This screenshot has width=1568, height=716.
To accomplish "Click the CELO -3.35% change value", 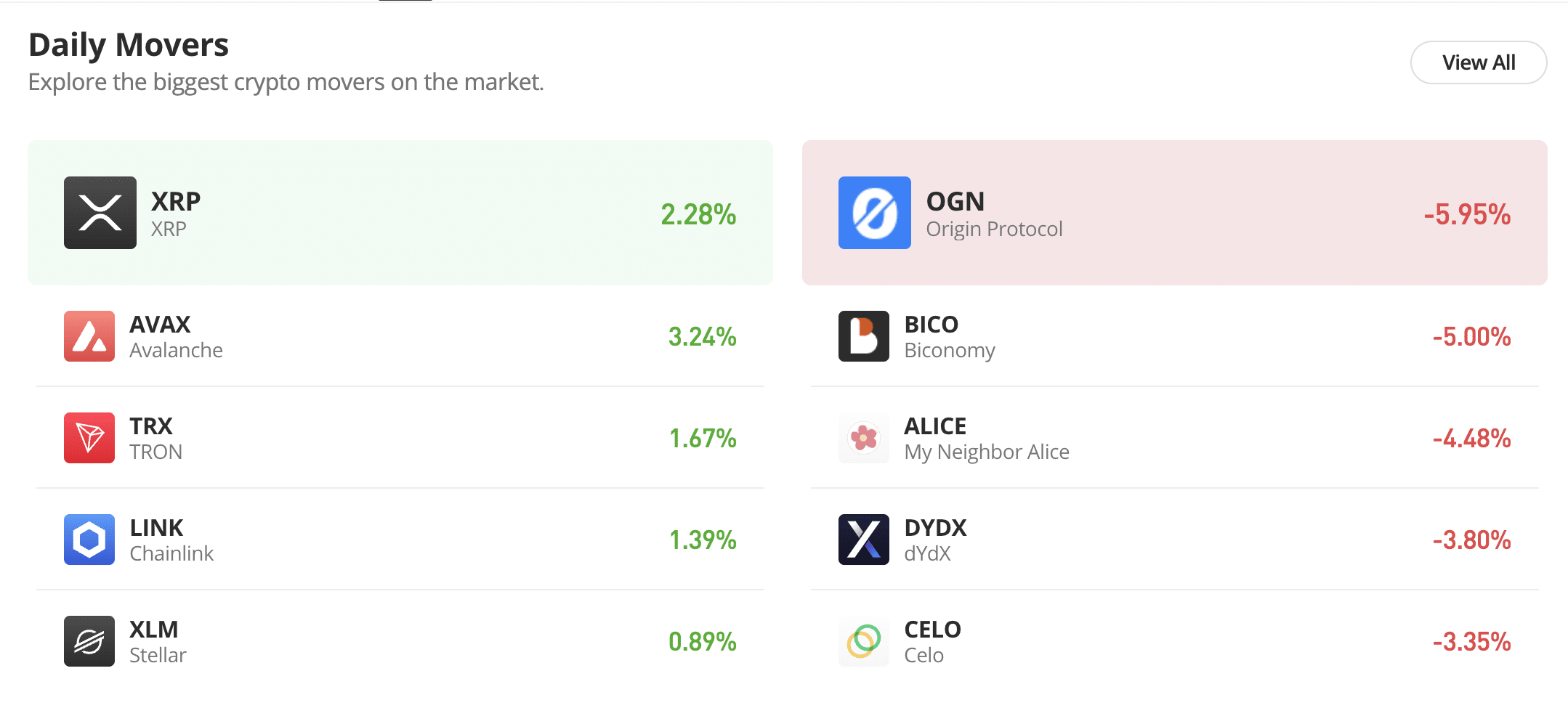I will tap(1471, 642).
